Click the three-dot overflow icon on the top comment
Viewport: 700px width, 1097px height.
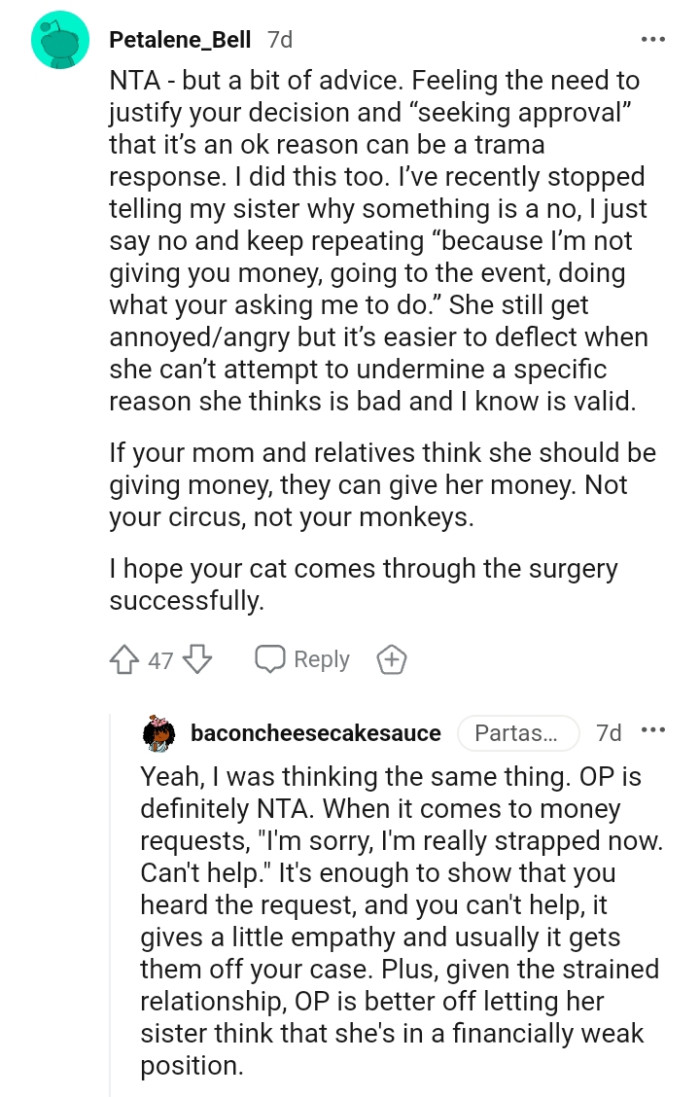pyautogui.click(x=652, y=39)
